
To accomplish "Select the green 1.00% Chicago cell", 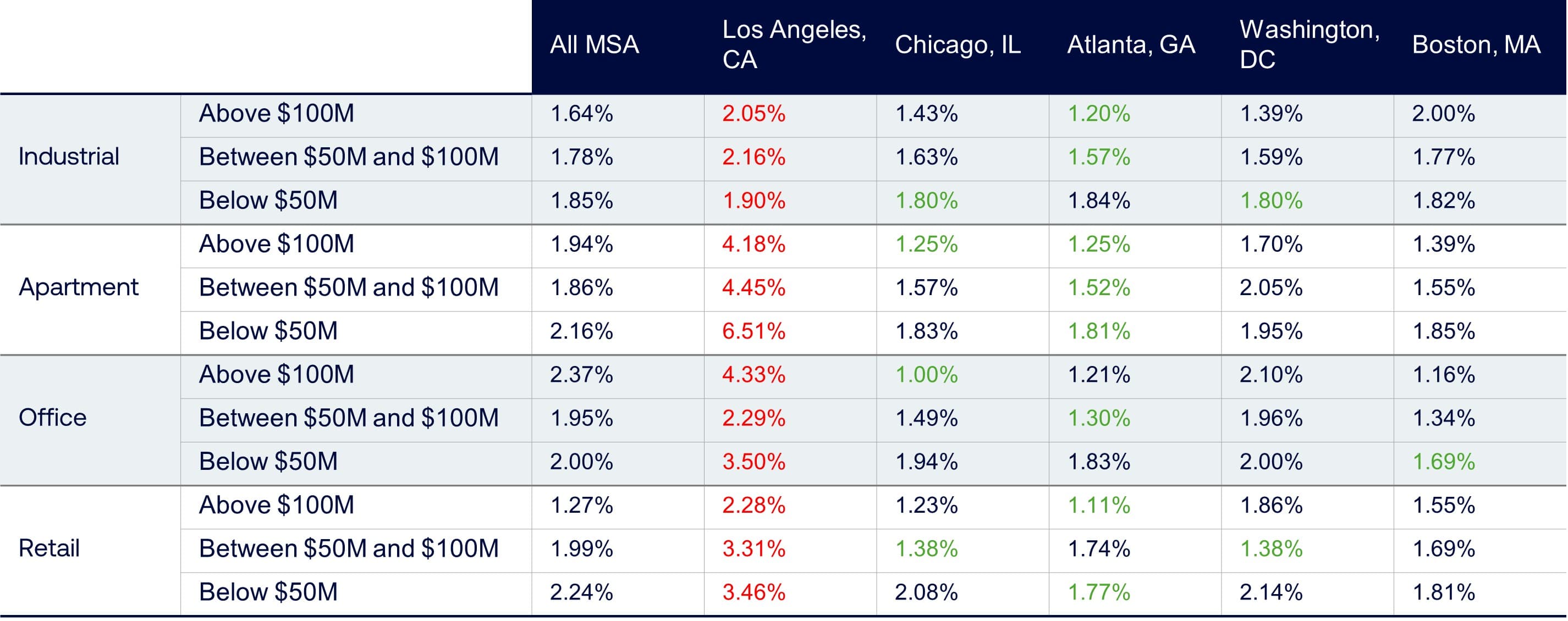I will coord(926,375).
